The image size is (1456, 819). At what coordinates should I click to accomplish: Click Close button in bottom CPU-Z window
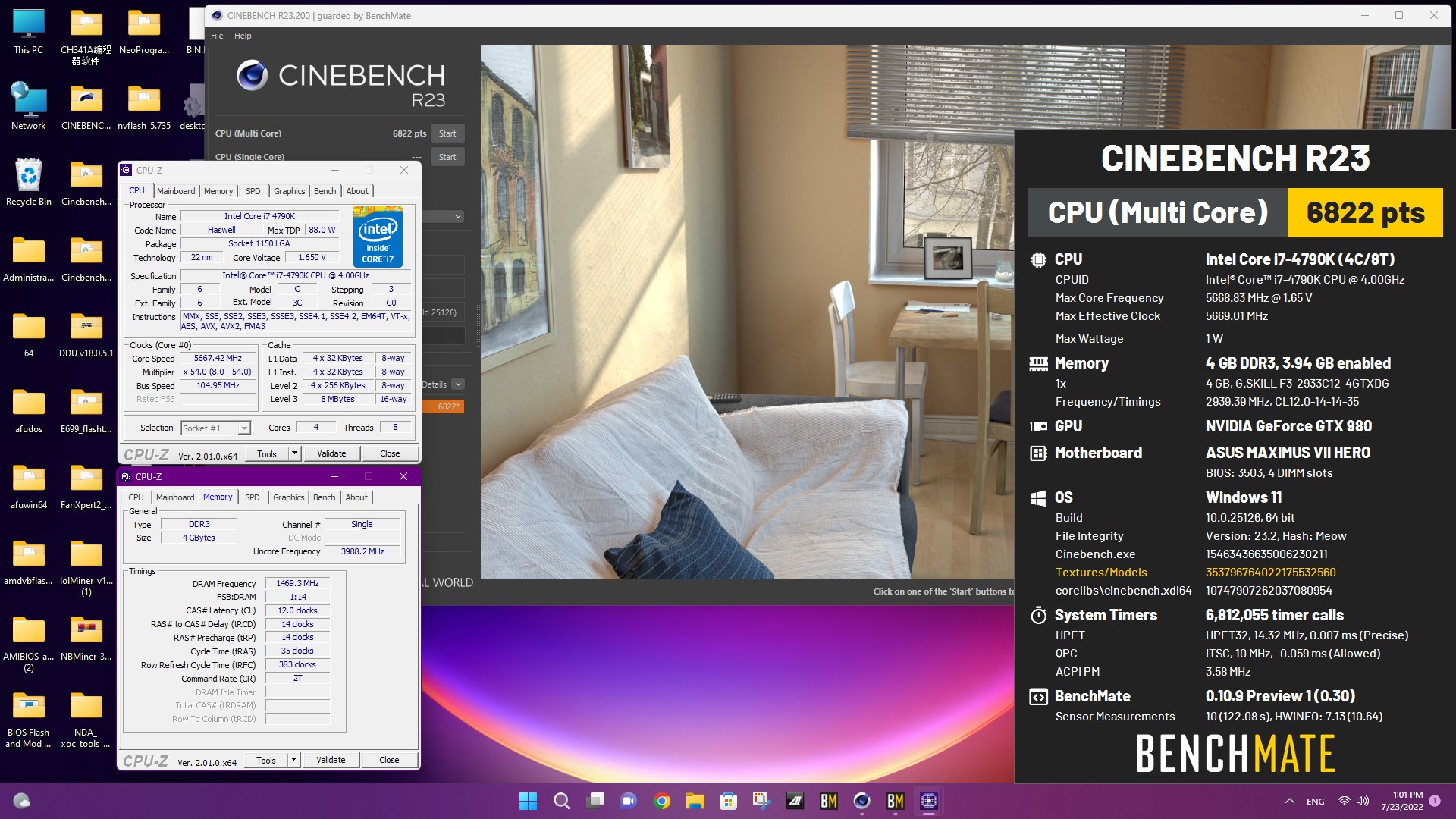point(389,760)
